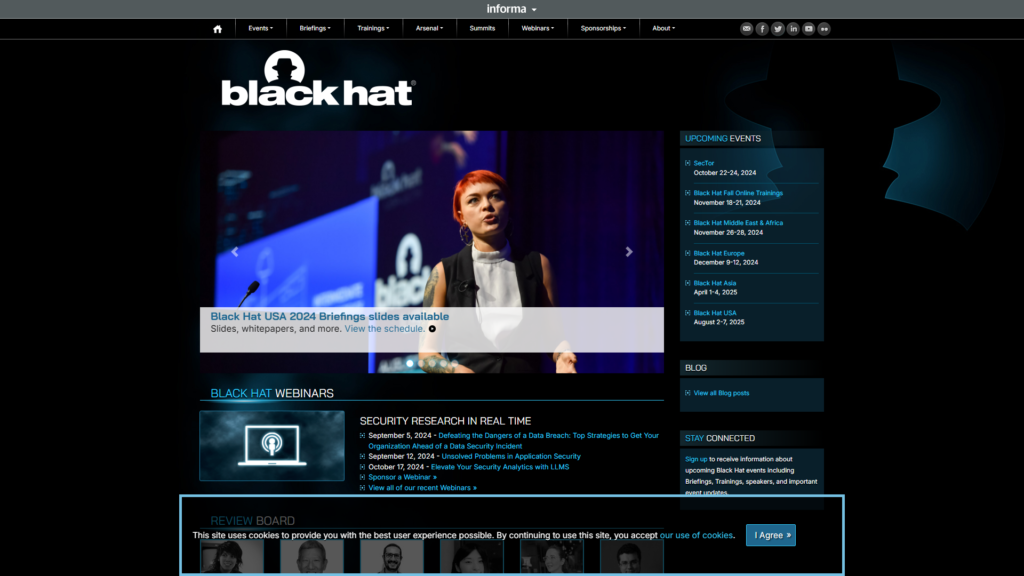This screenshot has width=1024, height=576.
Task: Click the Black Hat logo
Action: click(x=318, y=79)
